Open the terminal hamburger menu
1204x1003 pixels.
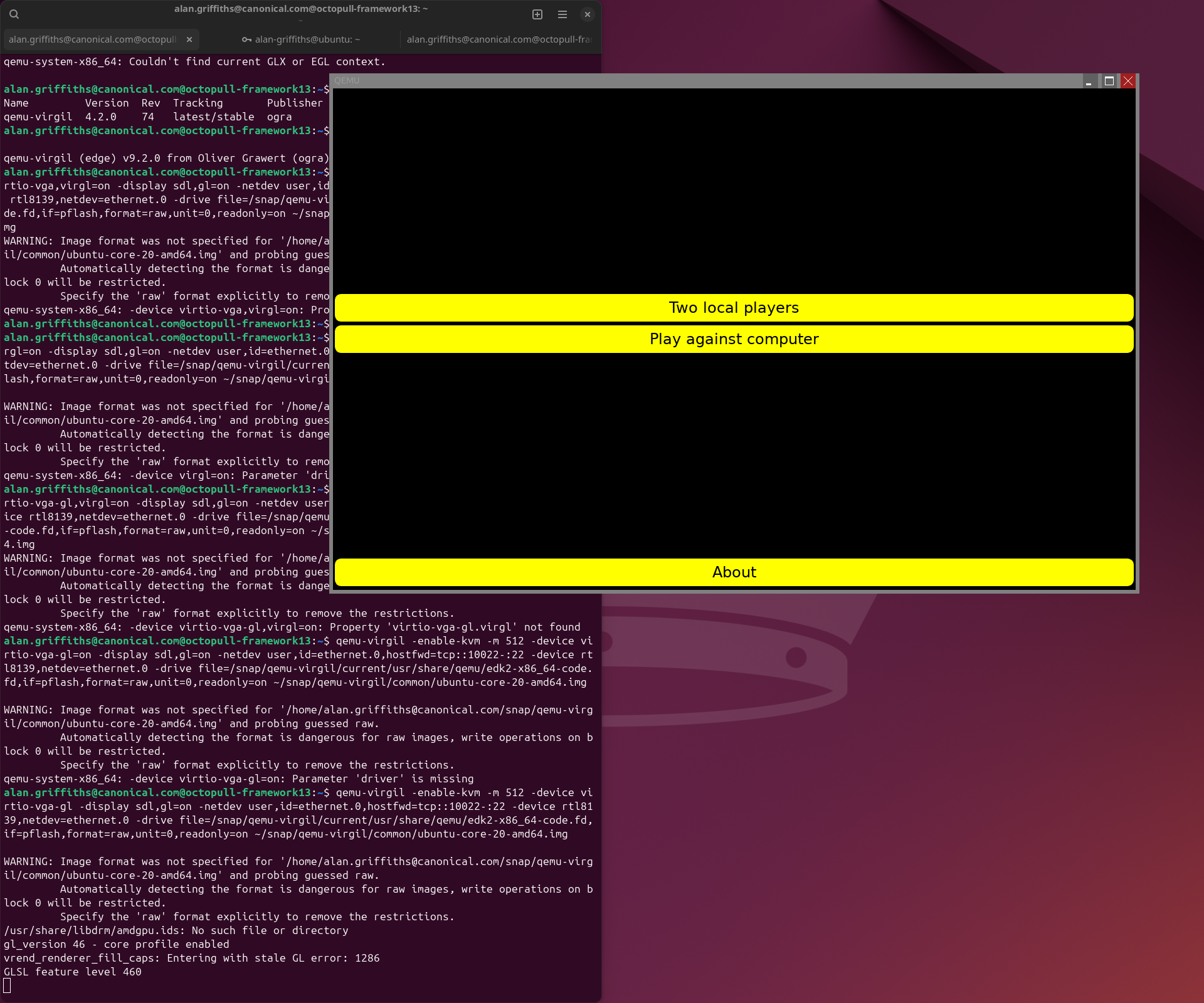coord(562,14)
